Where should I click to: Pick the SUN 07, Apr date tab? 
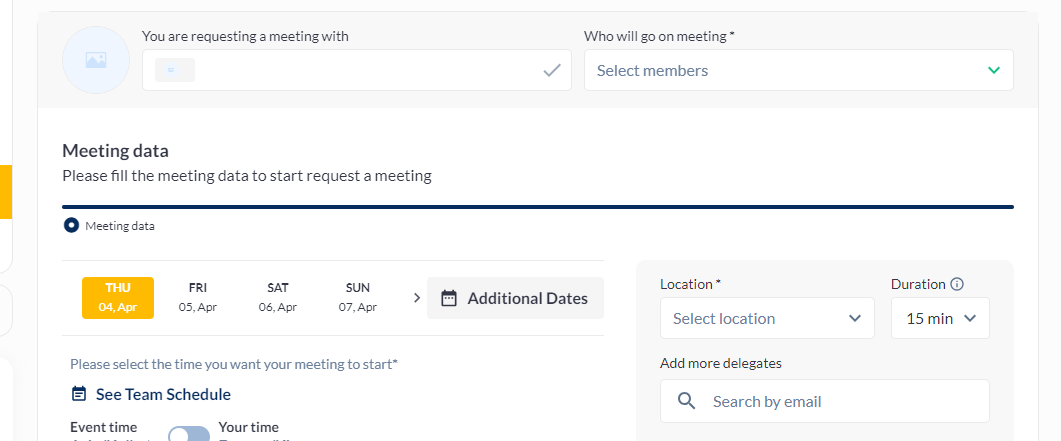(x=358, y=297)
